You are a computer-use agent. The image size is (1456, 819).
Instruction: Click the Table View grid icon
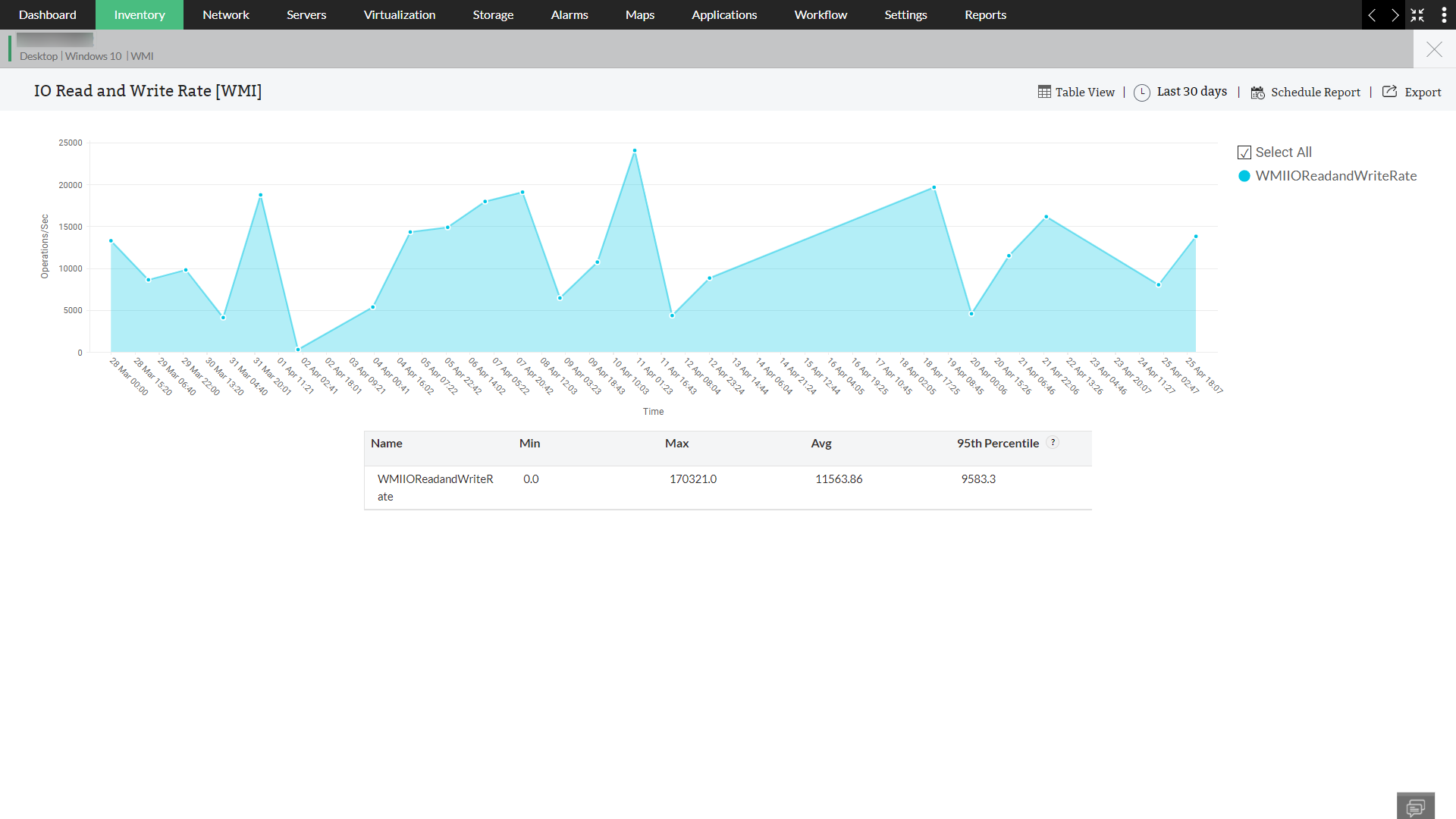(1044, 92)
